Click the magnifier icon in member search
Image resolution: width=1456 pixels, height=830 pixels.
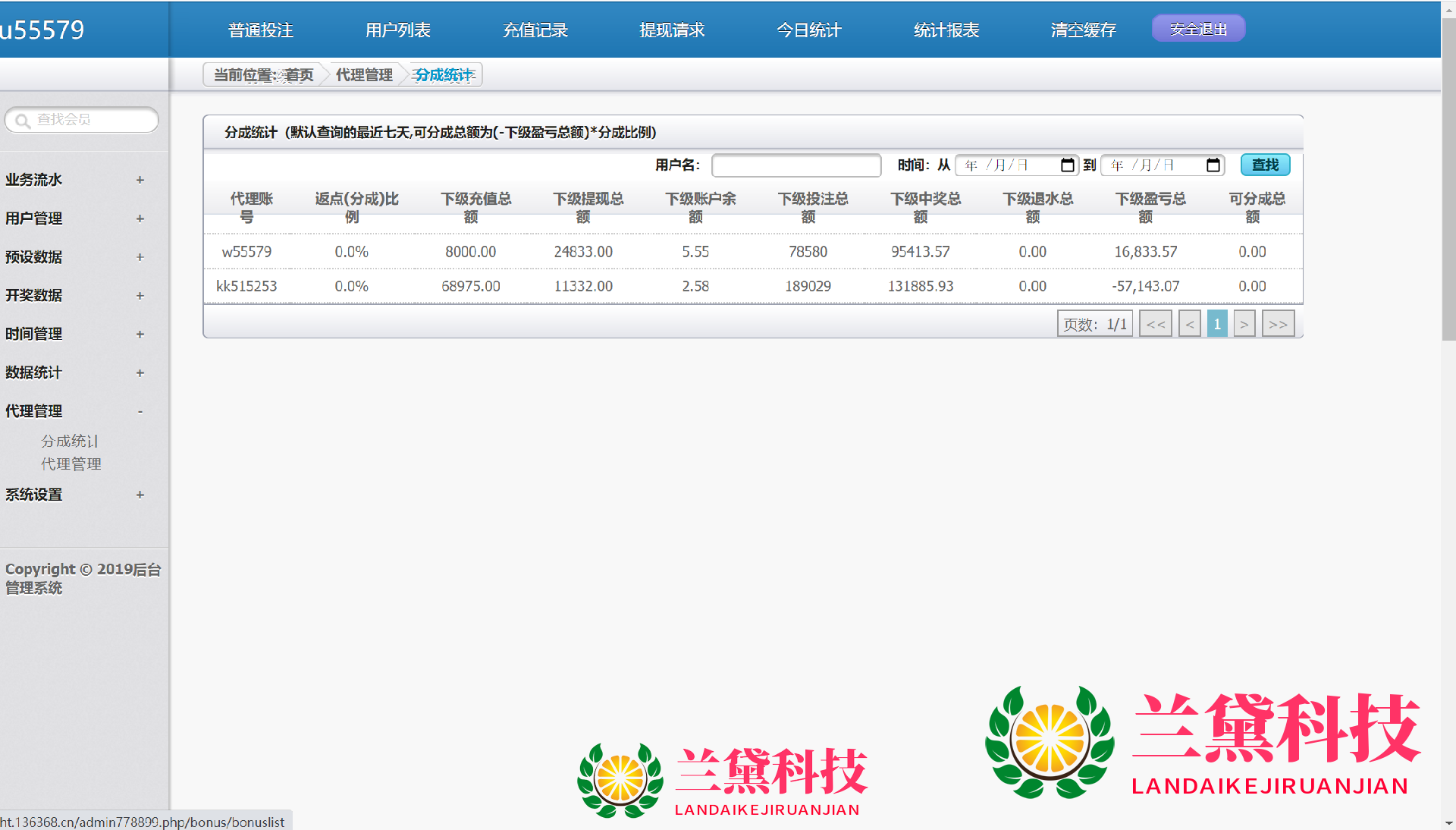click(22, 121)
